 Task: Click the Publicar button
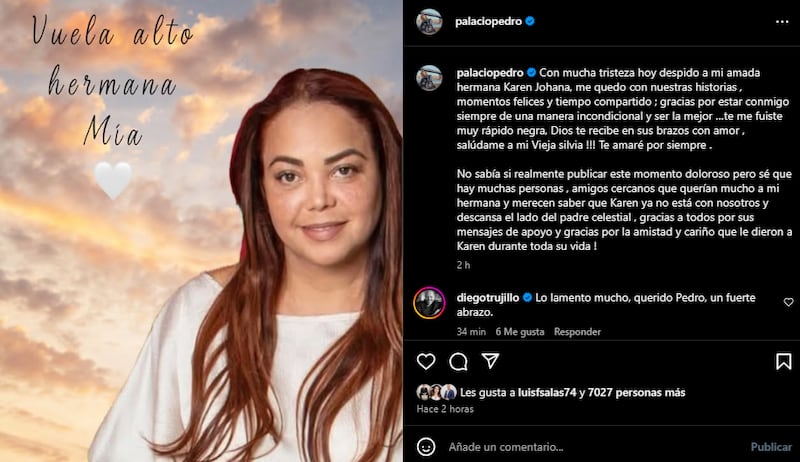coord(771,447)
